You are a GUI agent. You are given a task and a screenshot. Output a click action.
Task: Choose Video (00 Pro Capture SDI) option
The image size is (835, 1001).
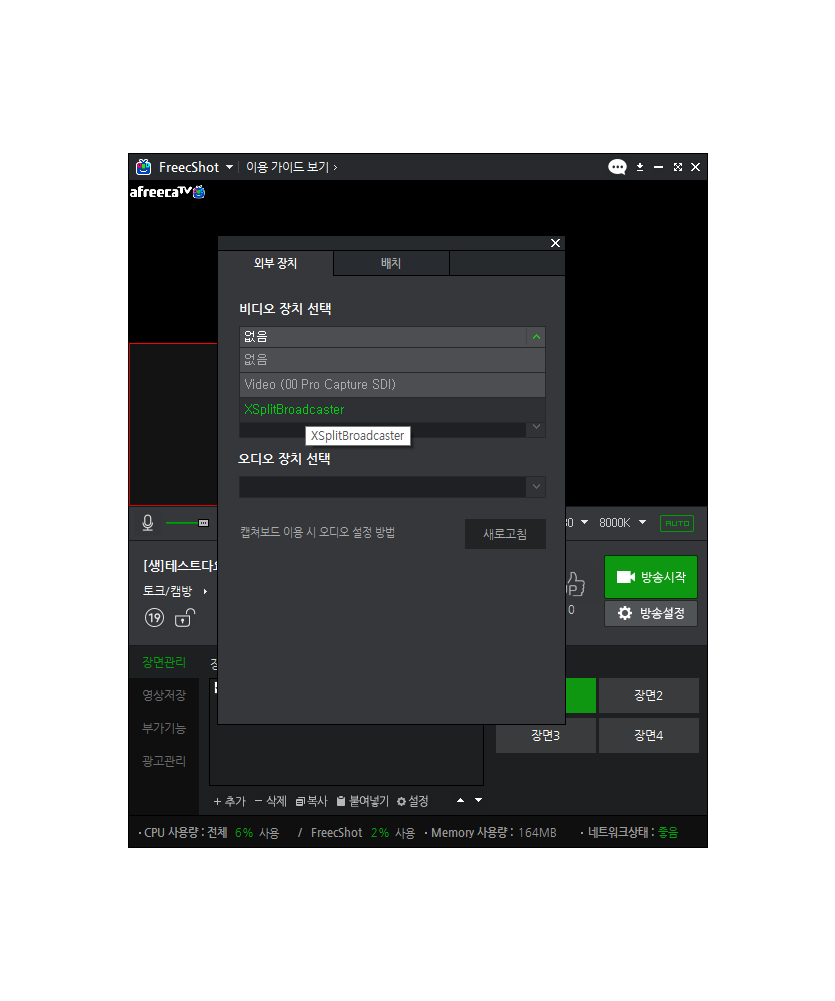tap(392, 384)
